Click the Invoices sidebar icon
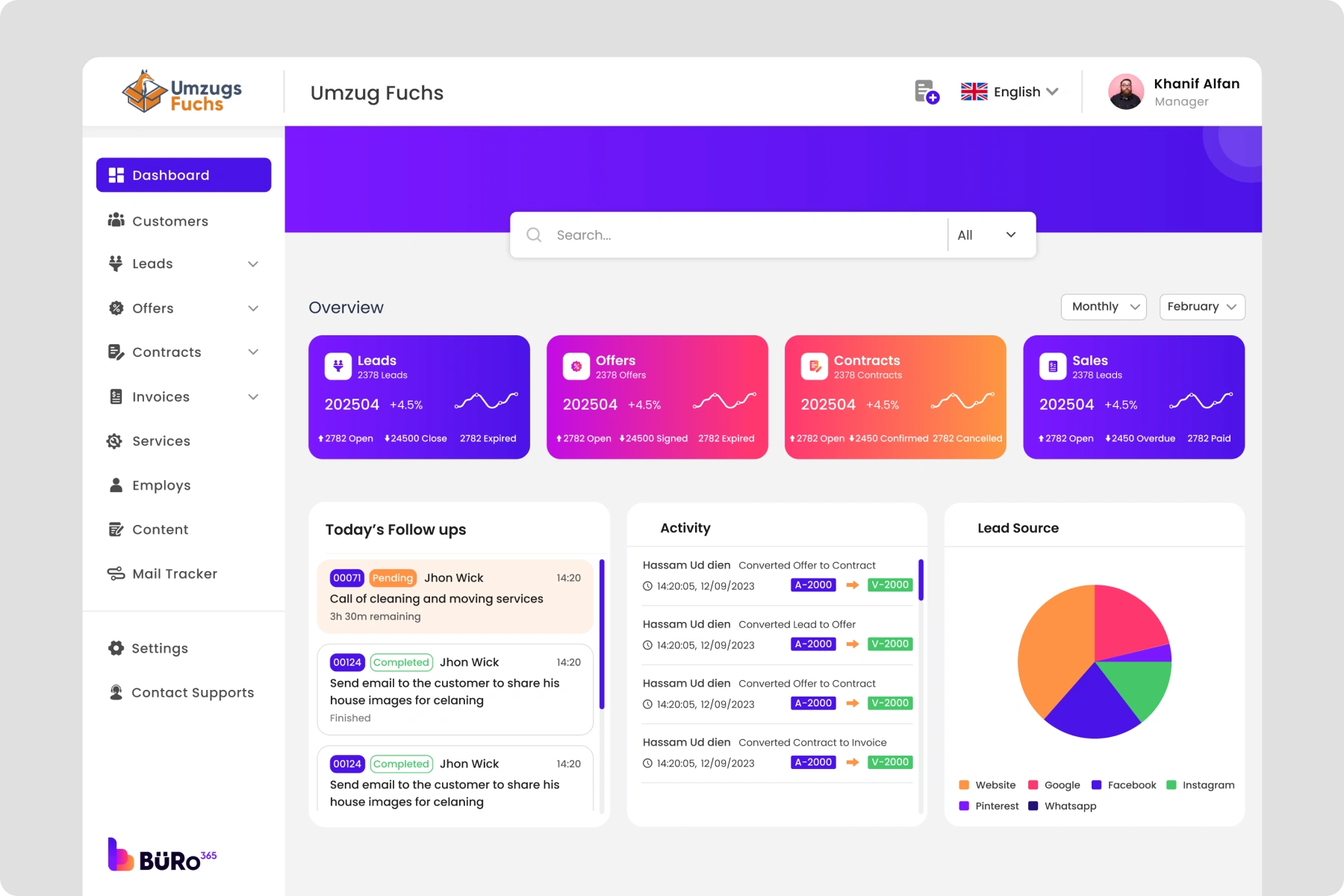This screenshot has height=896, width=1344. [x=116, y=396]
